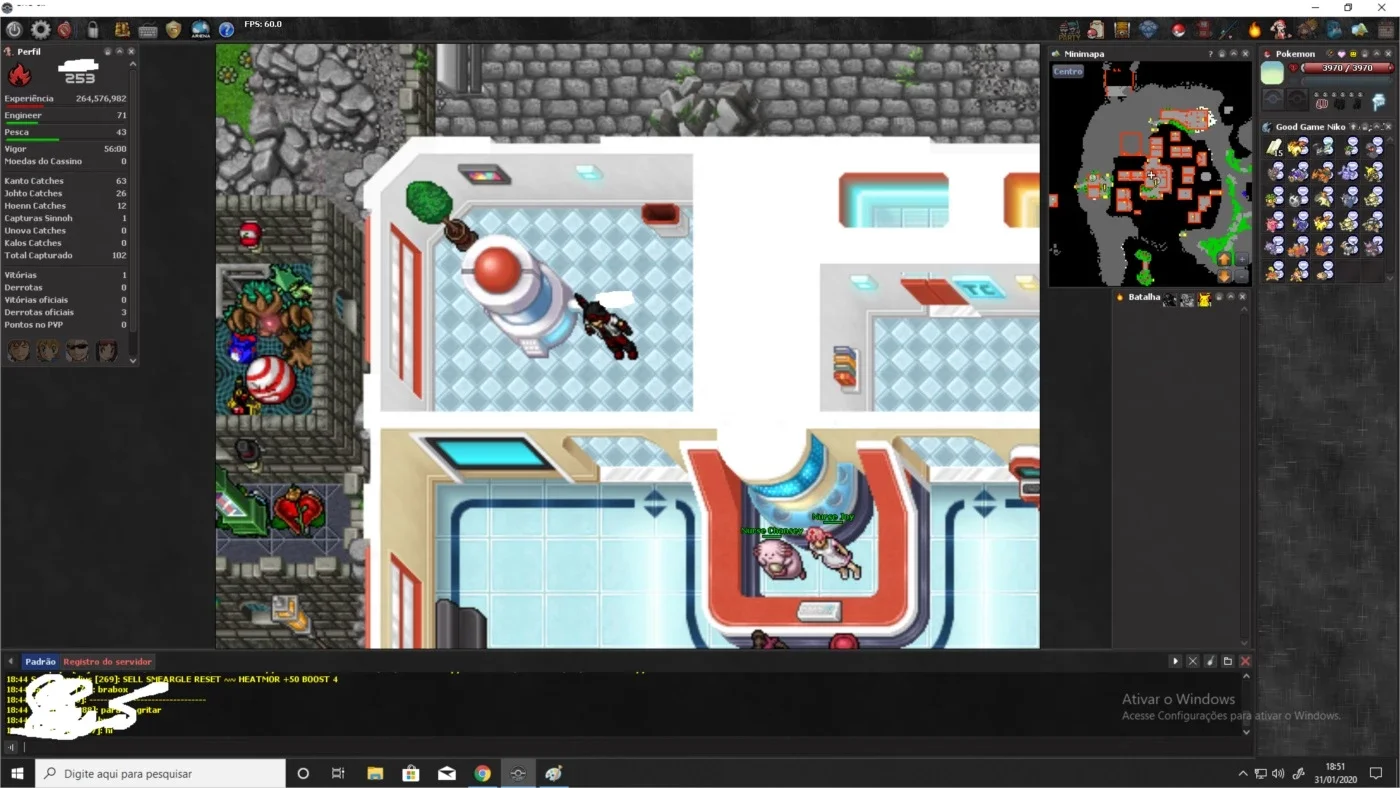Open the Minimapa help question mark
Screen dimensions: 1400x788
(x=1211, y=54)
